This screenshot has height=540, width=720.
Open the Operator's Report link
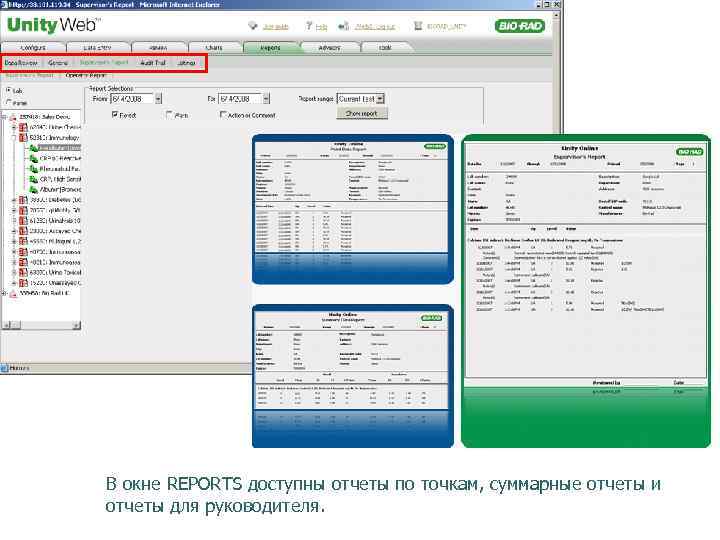tap(85, 75)
